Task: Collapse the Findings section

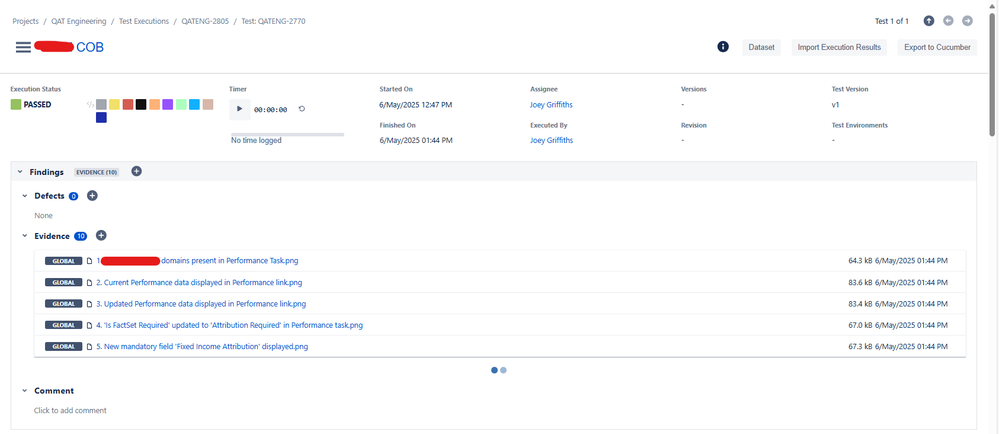Action: point(20,172)
